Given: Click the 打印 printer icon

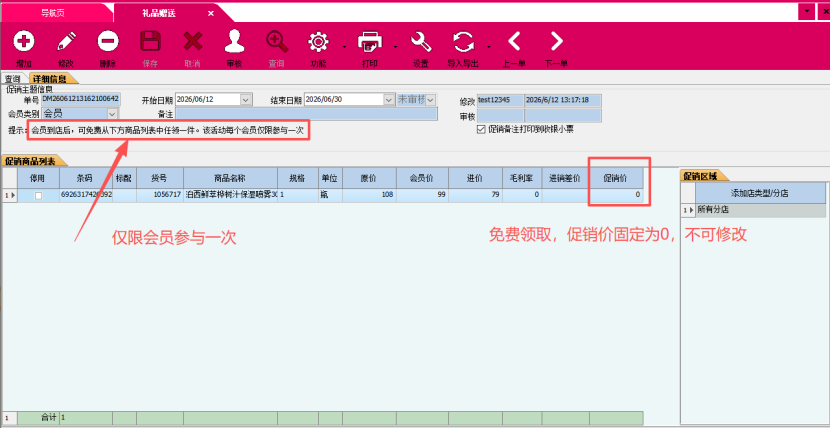Looking at the screenshot, I should pos(370,41).
